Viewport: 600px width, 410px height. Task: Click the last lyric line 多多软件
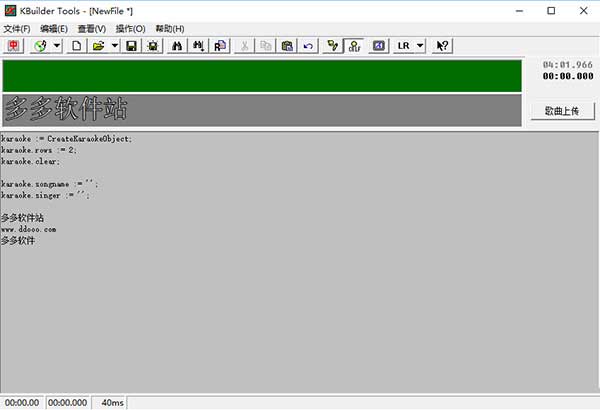18,241
